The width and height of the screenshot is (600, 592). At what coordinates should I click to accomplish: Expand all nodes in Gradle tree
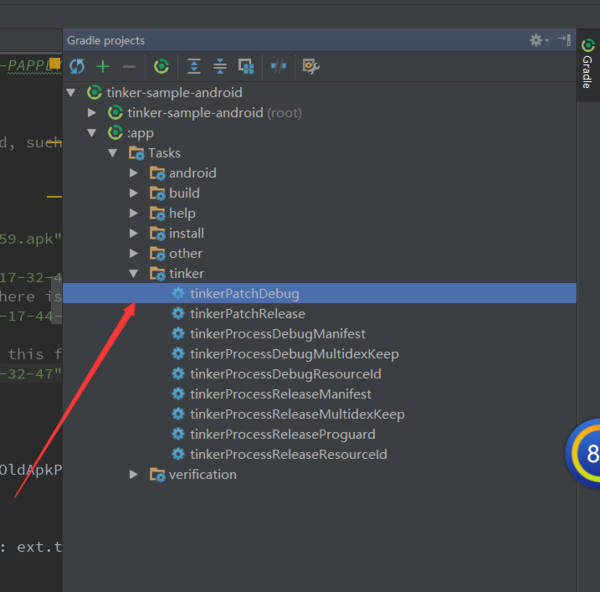pos(194,67)
